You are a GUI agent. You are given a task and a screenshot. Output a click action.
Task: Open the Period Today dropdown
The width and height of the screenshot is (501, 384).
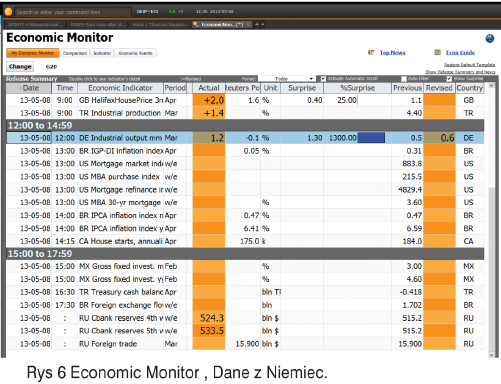(x=287, y=79)
